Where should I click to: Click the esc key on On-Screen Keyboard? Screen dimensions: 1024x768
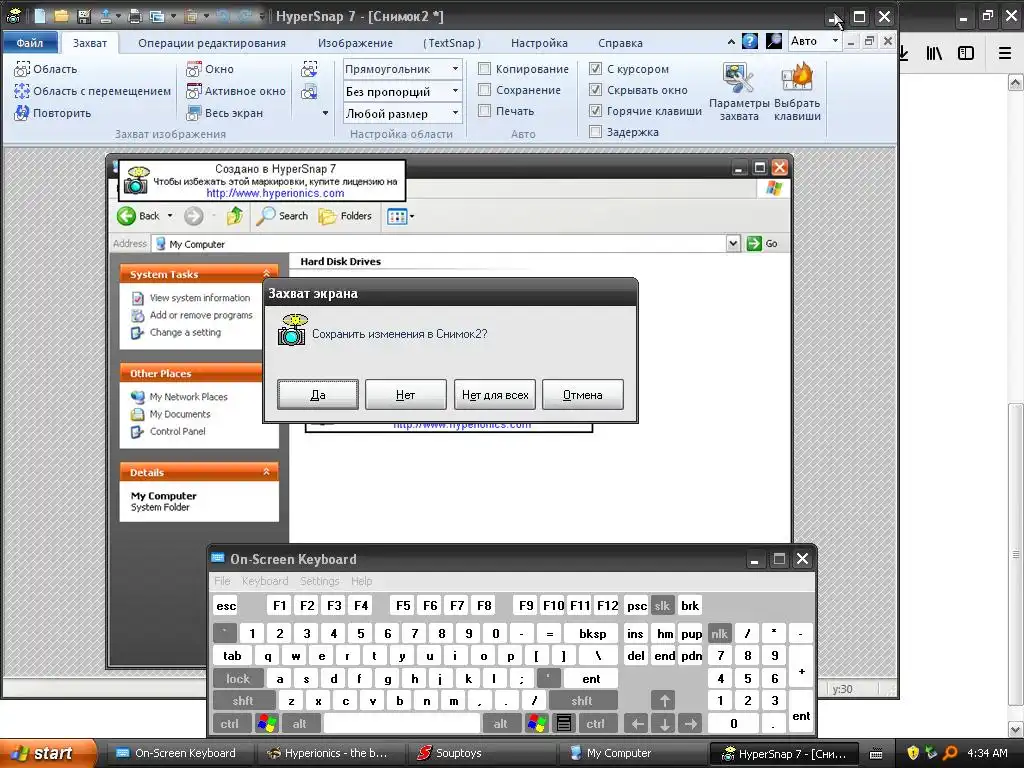[226, 605]
